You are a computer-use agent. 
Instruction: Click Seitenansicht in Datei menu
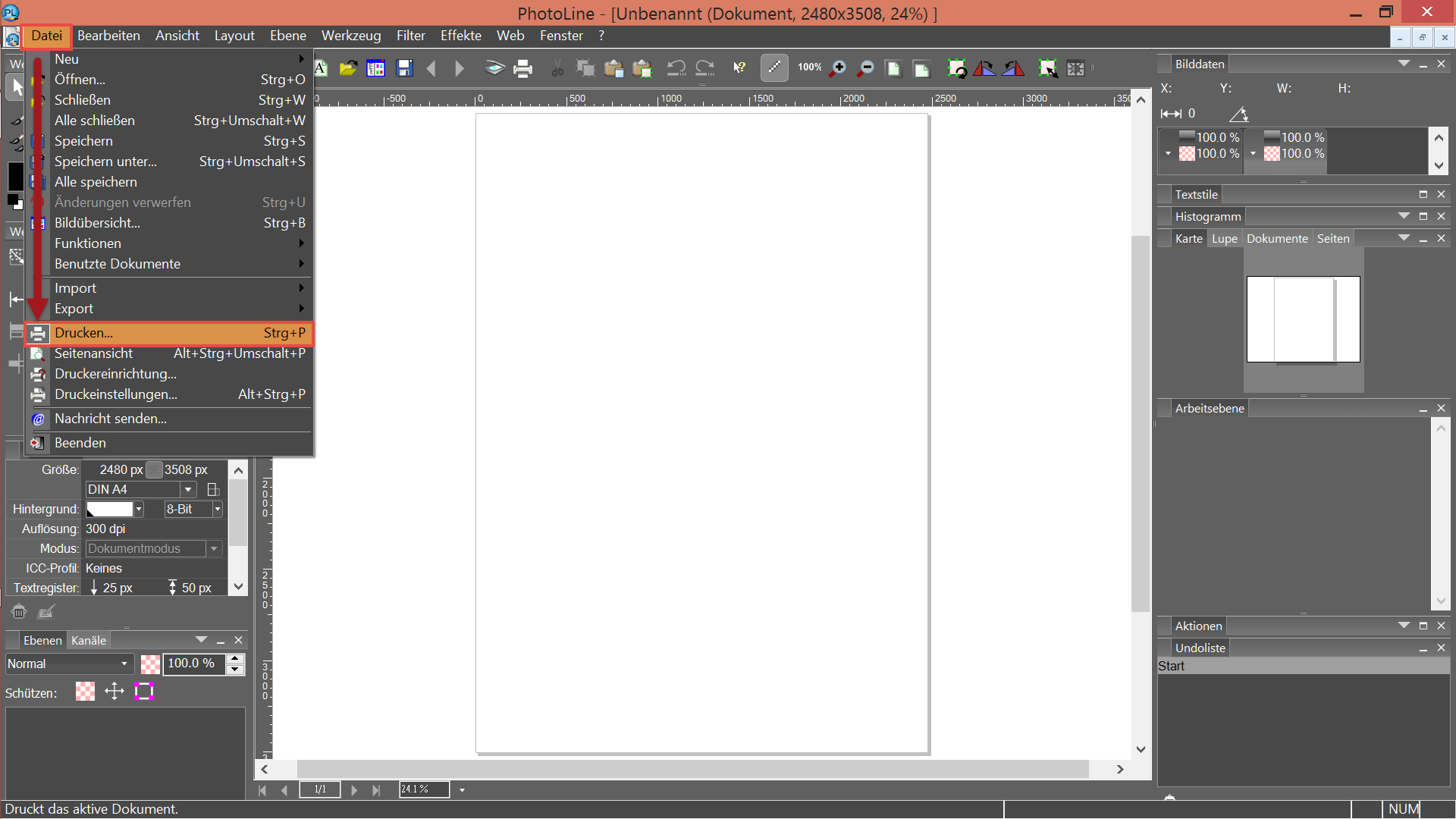tap(170, 353)
